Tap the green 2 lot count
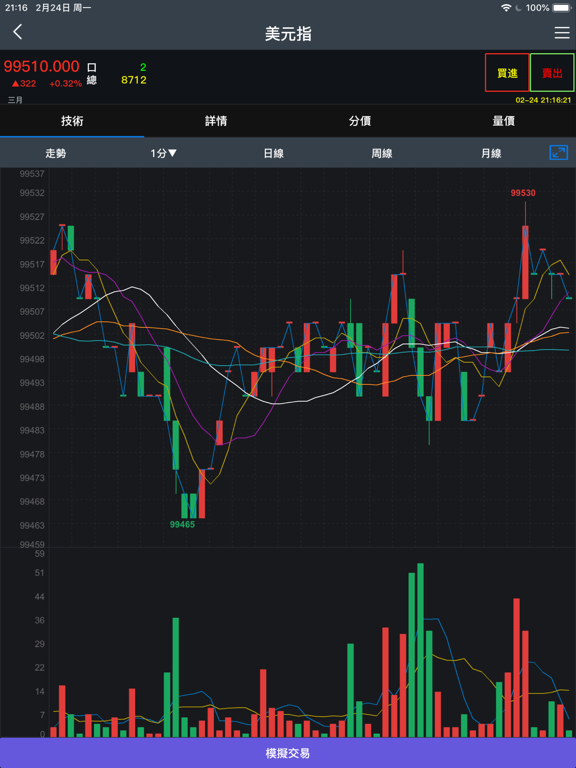Viewport: 576px width, 768px height. (x=143, y=67)
